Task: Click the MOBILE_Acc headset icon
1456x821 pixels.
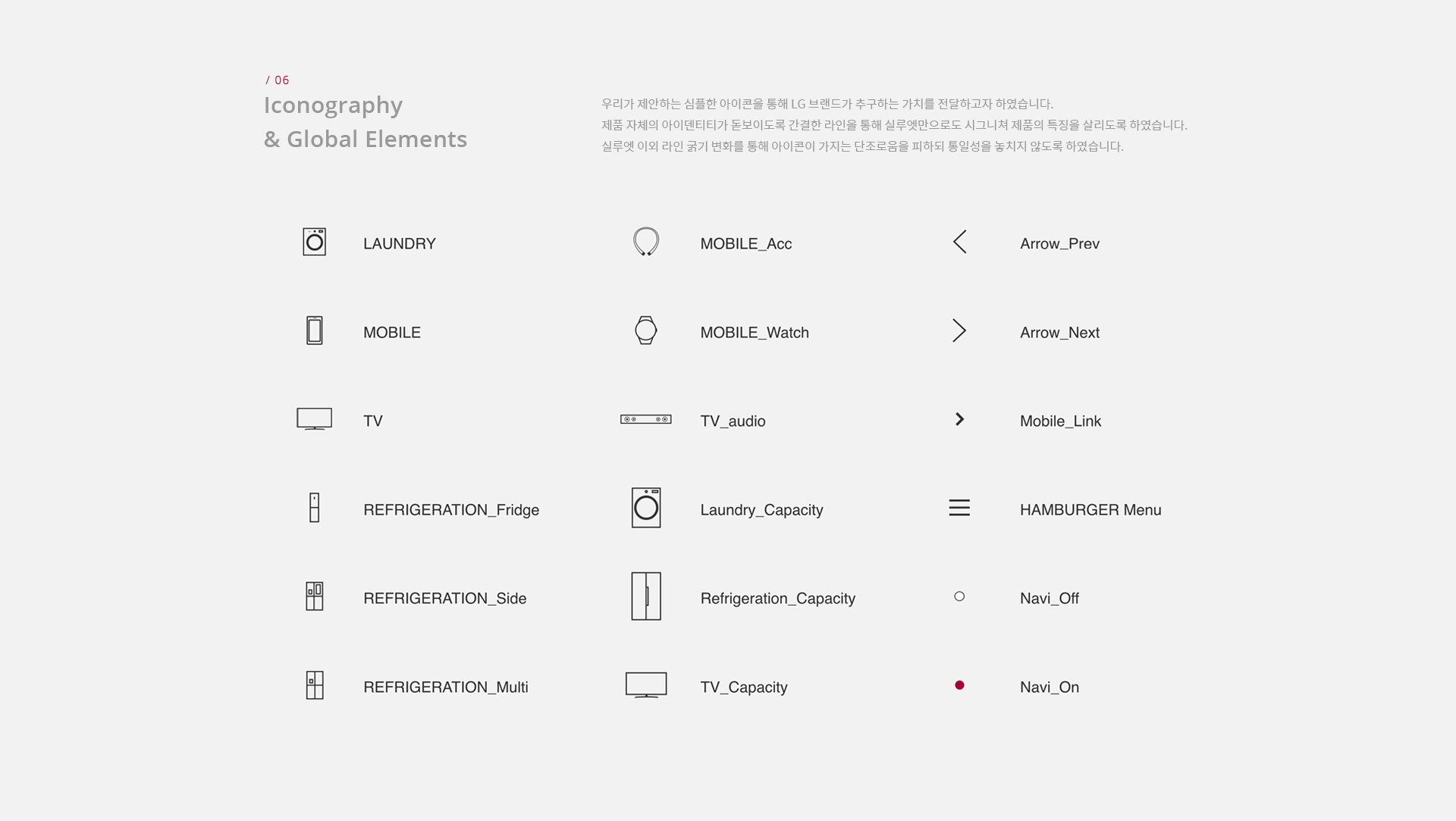Action: [x=646, y=241]
